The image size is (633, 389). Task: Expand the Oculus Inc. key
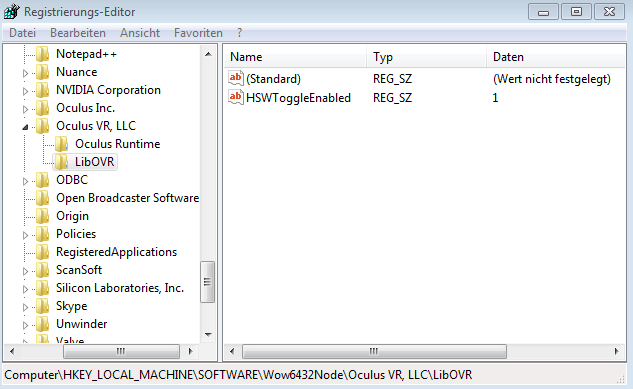coord(25,109)
